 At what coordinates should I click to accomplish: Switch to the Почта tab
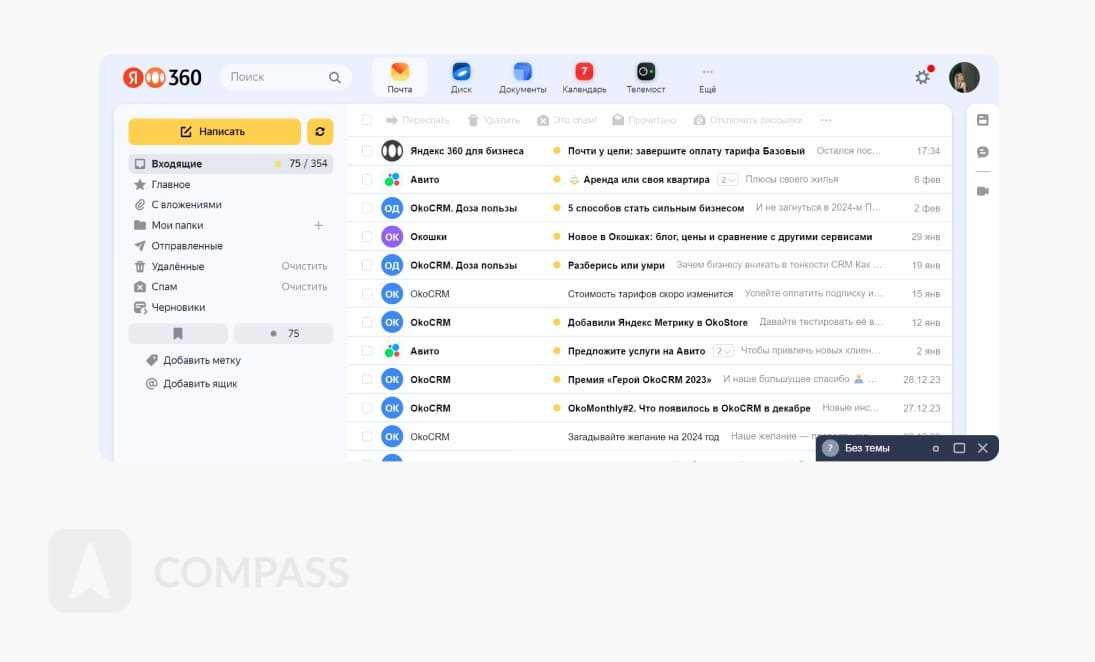(400, 77)
